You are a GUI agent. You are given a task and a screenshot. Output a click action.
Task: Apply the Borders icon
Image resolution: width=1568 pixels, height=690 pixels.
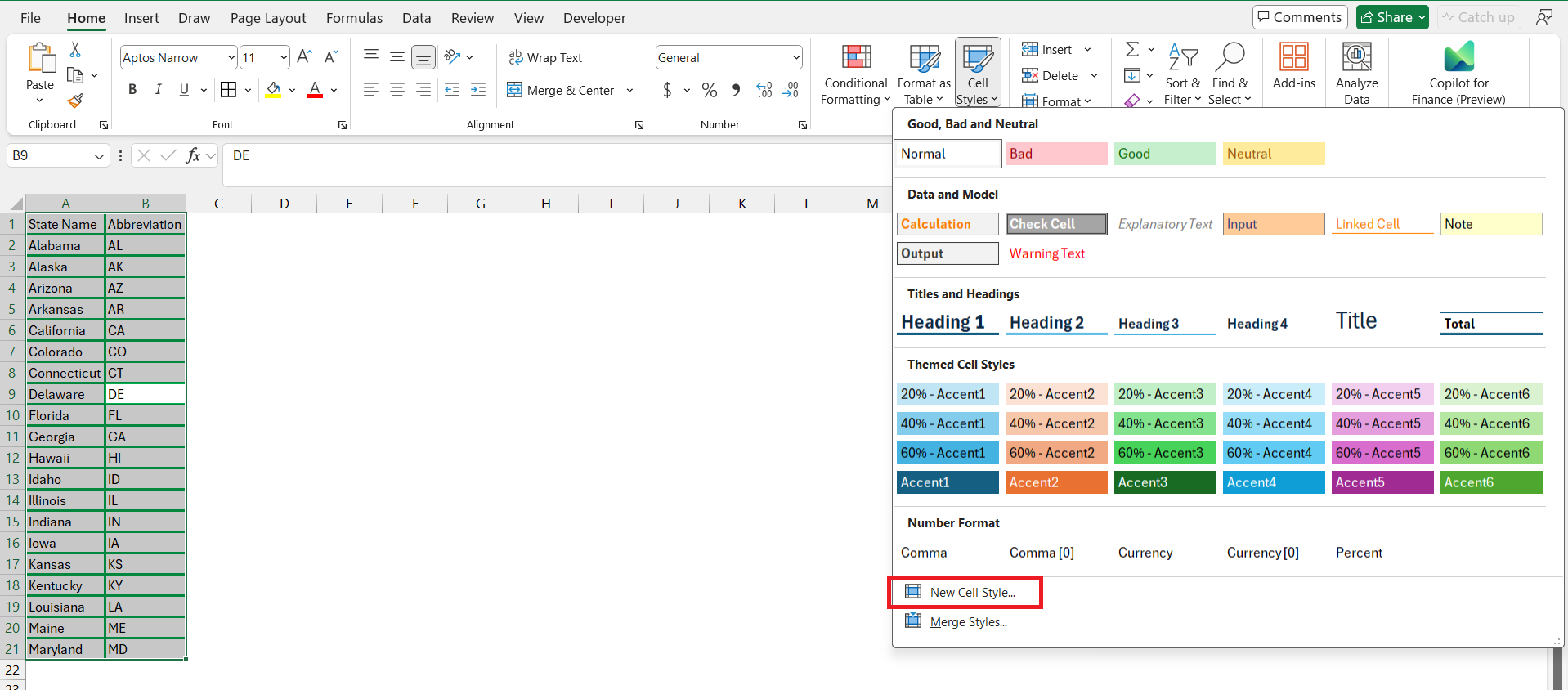pyautogui.click(x=229, y=90)
